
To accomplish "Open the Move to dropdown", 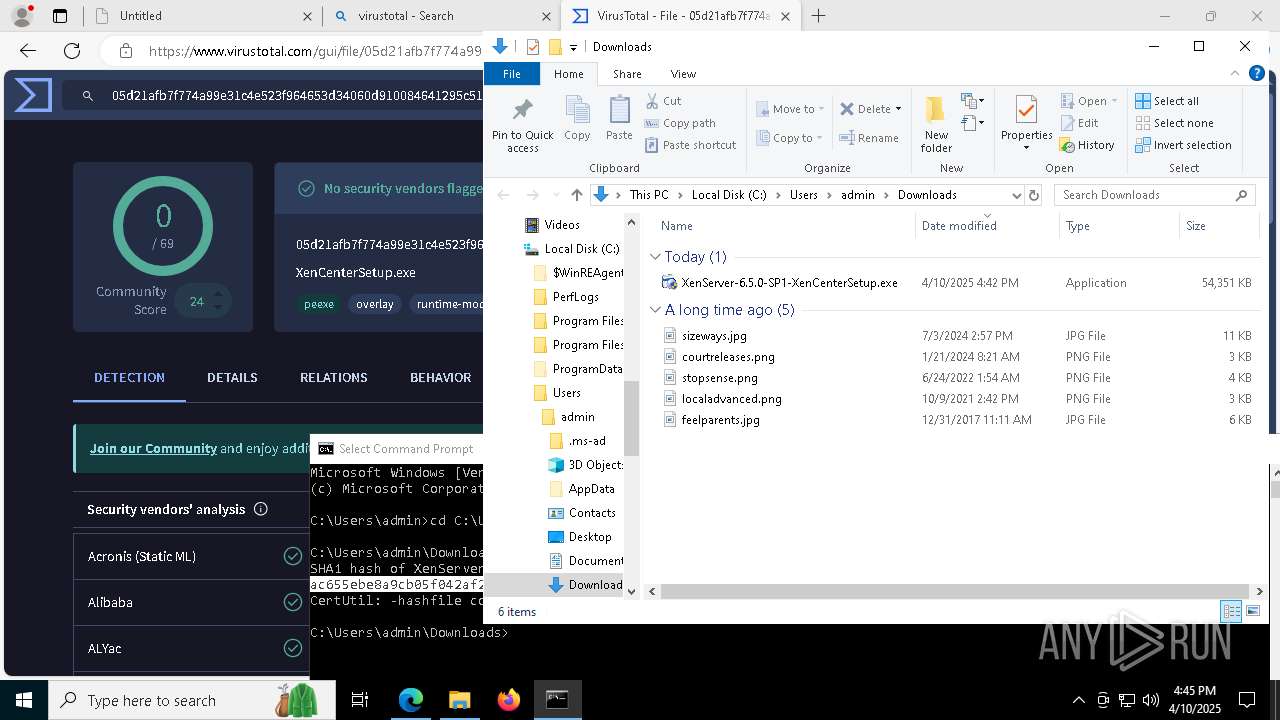I will tap(790, 109).
